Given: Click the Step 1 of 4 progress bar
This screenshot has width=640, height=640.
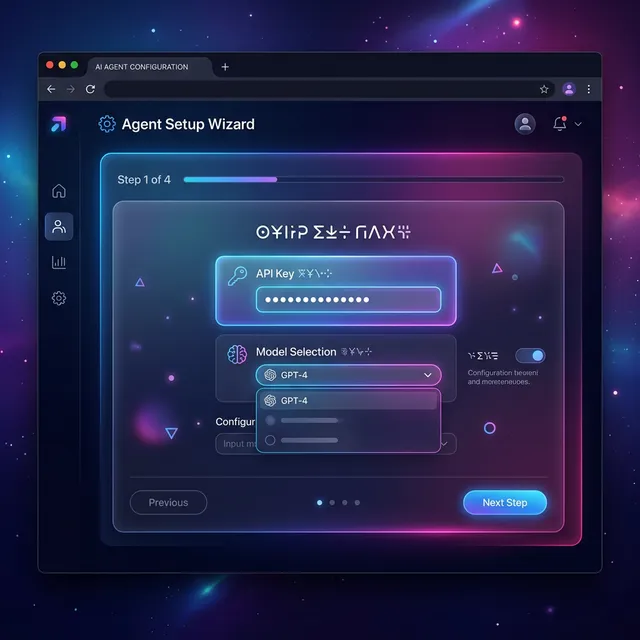Looking at the screenshot, I should click(x=374, y=179).
